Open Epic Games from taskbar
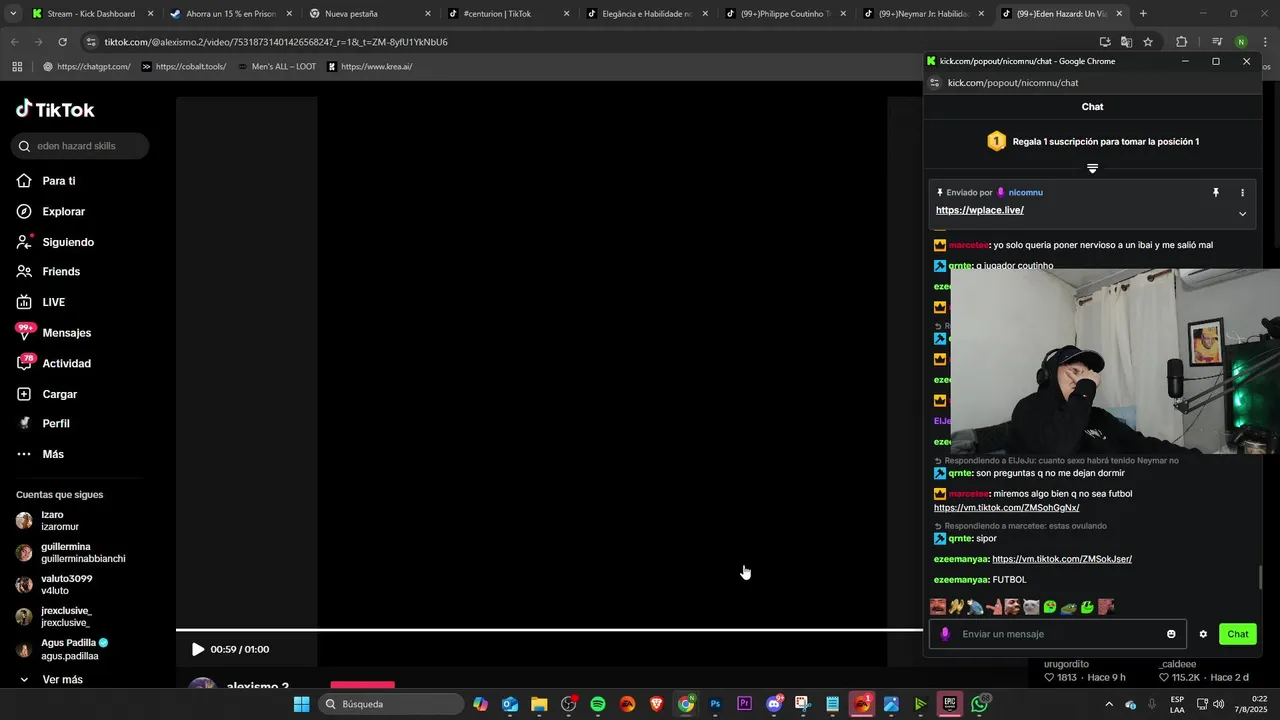 pyautogui.click(x=950, y=704)
